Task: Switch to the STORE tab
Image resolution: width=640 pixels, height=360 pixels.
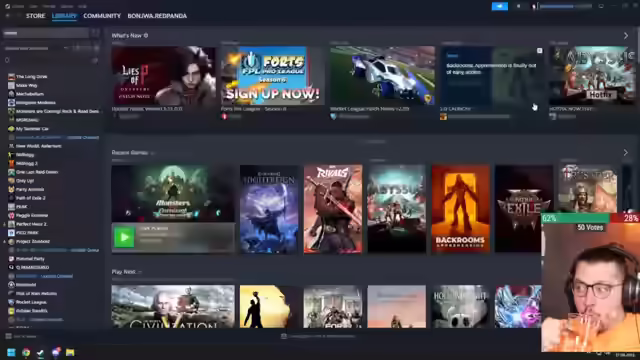Action: [36, 16]
